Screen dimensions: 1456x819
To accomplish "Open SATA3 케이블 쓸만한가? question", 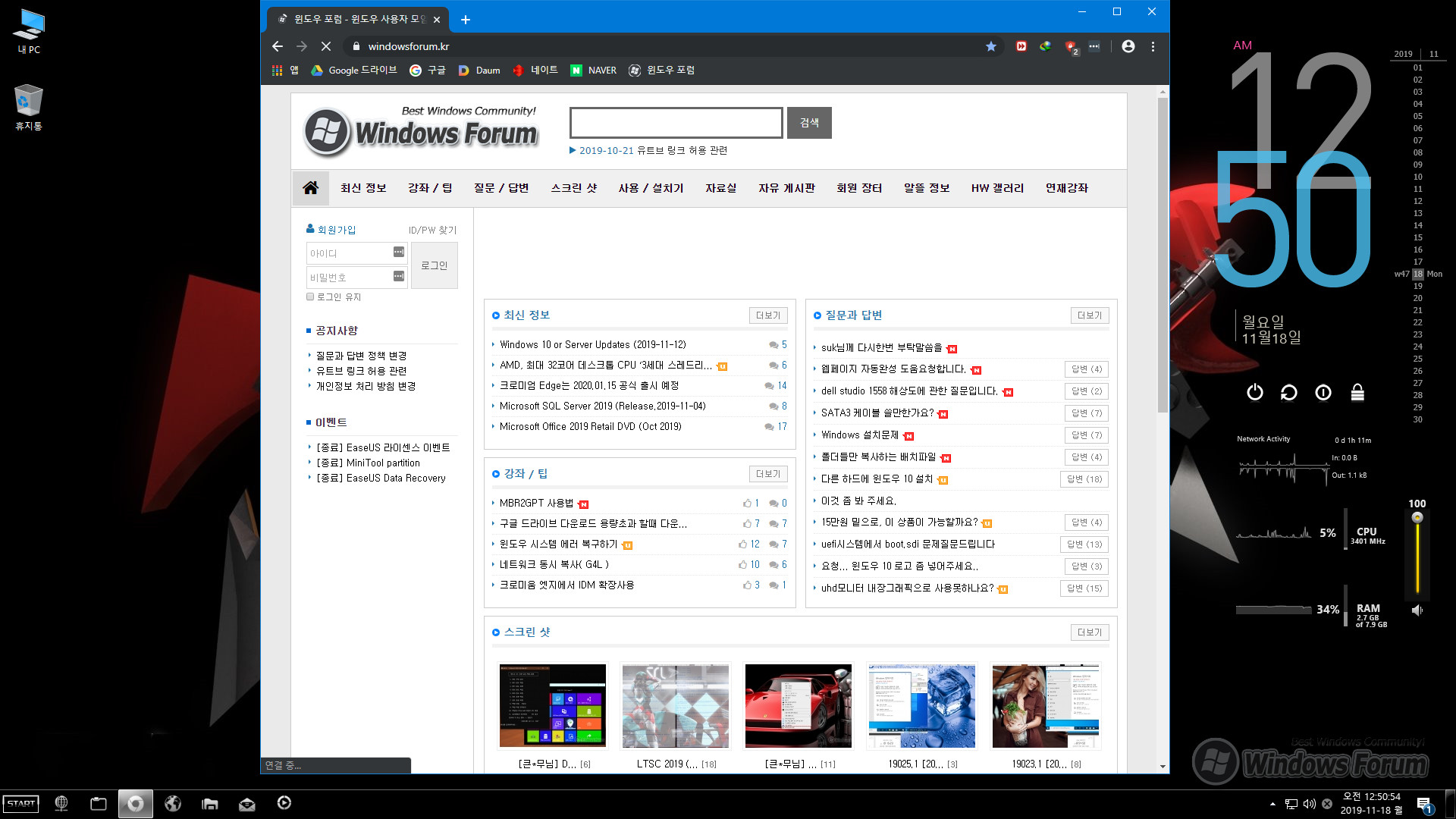I will [877, 413].
